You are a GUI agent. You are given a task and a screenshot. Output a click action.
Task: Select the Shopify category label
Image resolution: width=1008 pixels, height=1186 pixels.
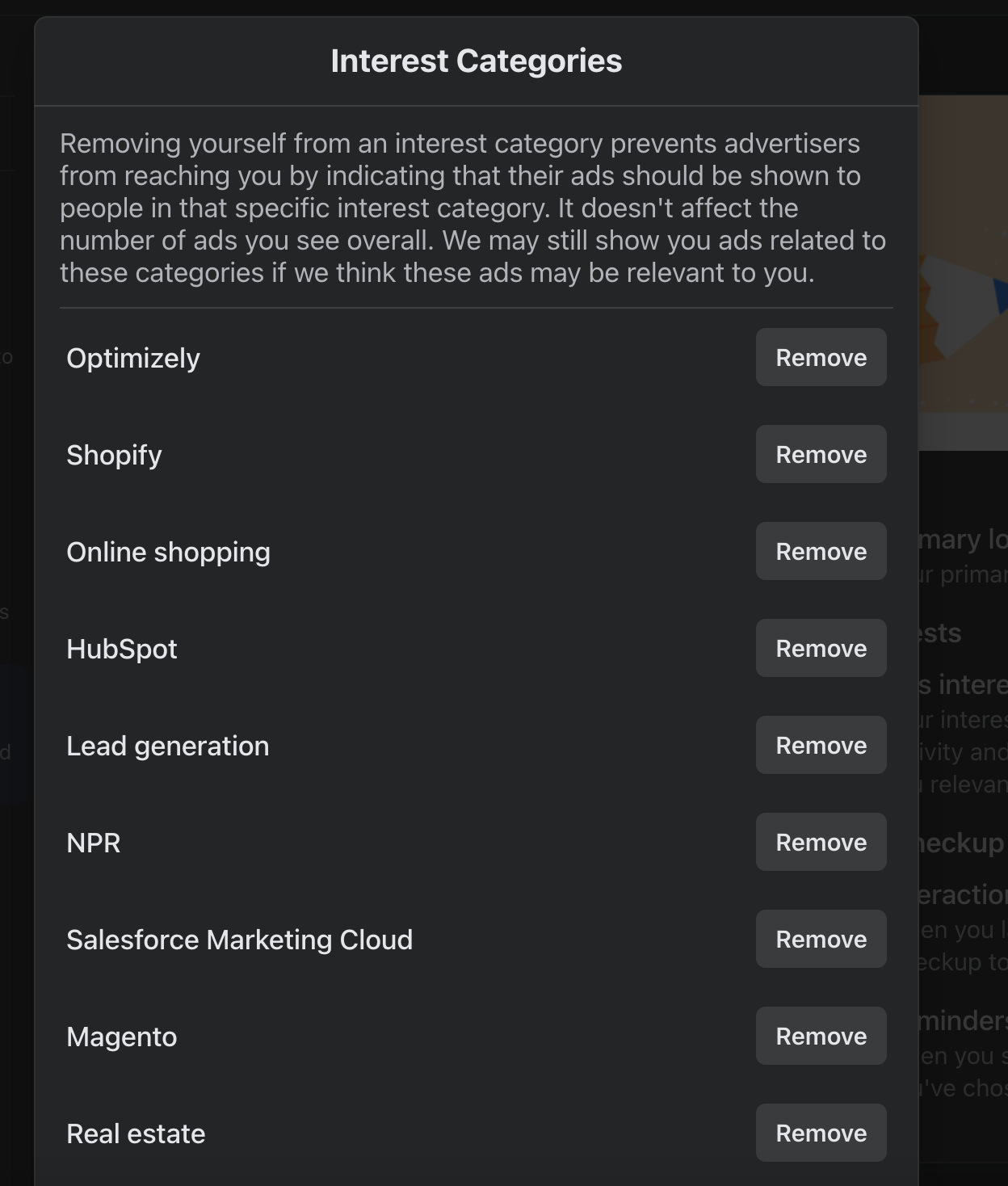click(x=114, y=456)
